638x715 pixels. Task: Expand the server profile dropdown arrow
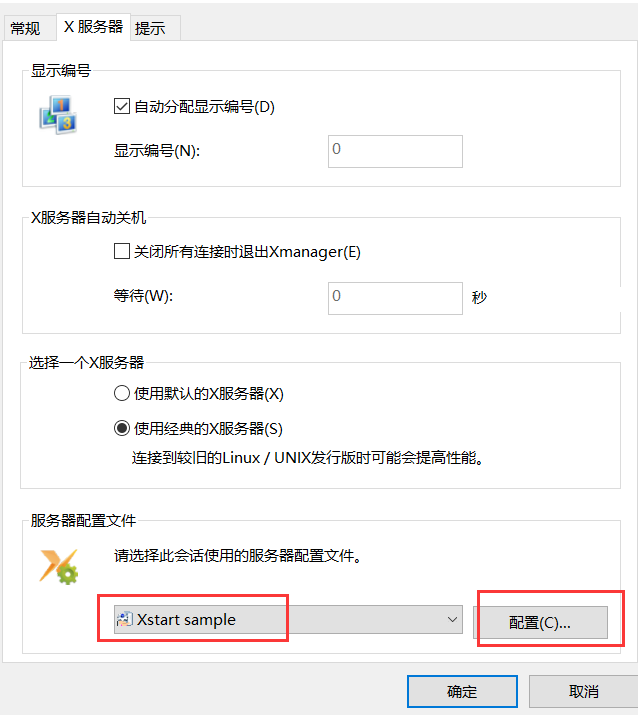(x=452, y=619)
